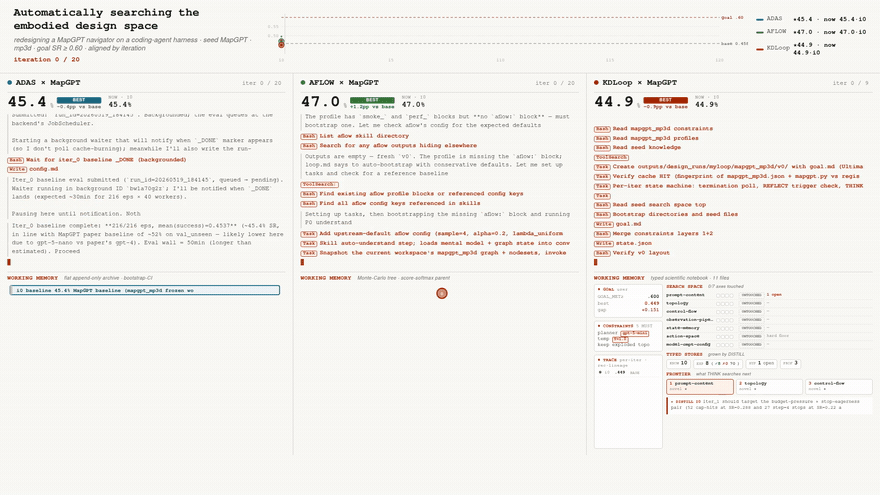Click 'Search for any aflow outputs hiding elsewhere'

[x=398, y=145]
